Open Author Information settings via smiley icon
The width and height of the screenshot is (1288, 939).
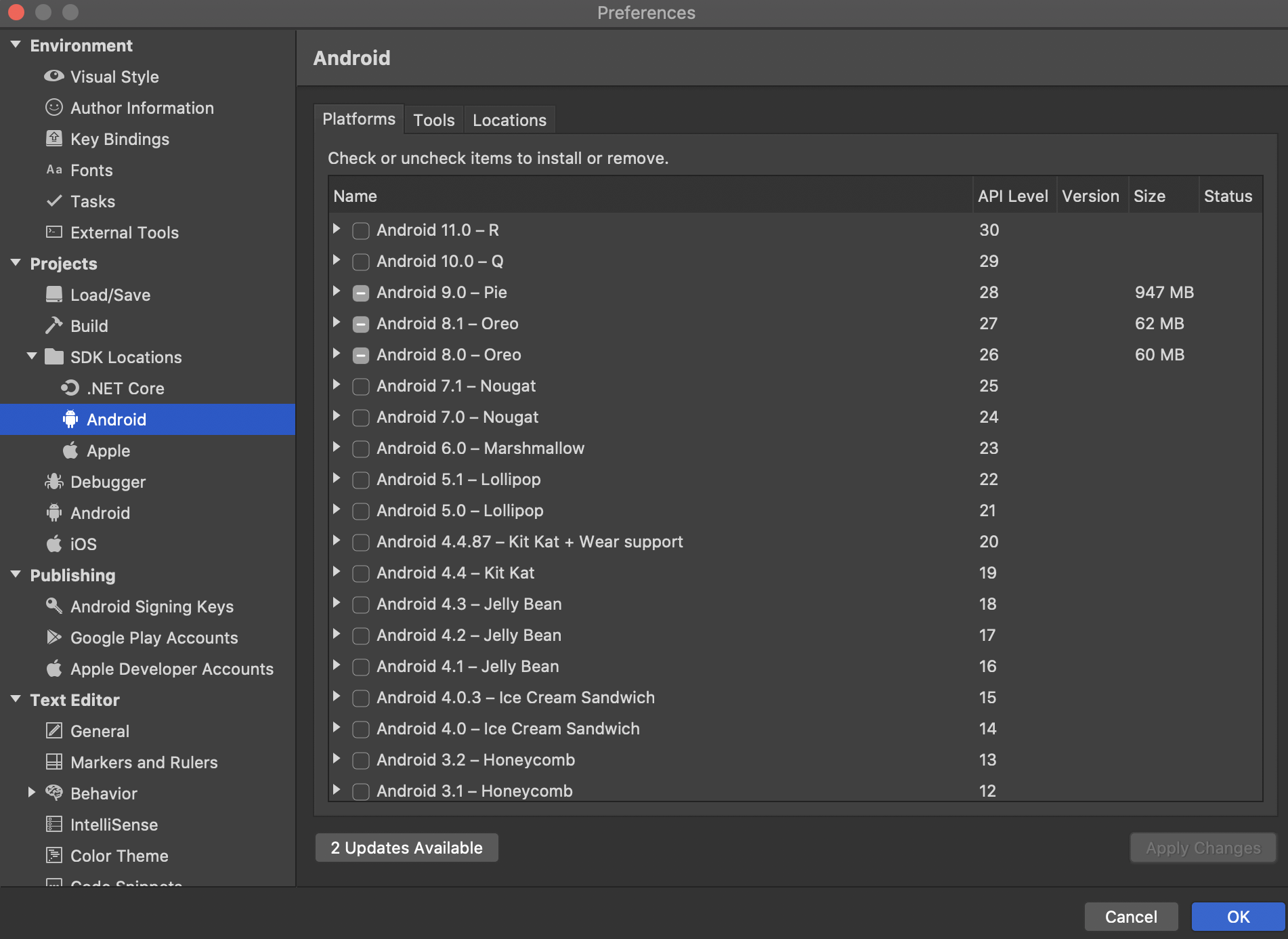click(x=53, y=108)
